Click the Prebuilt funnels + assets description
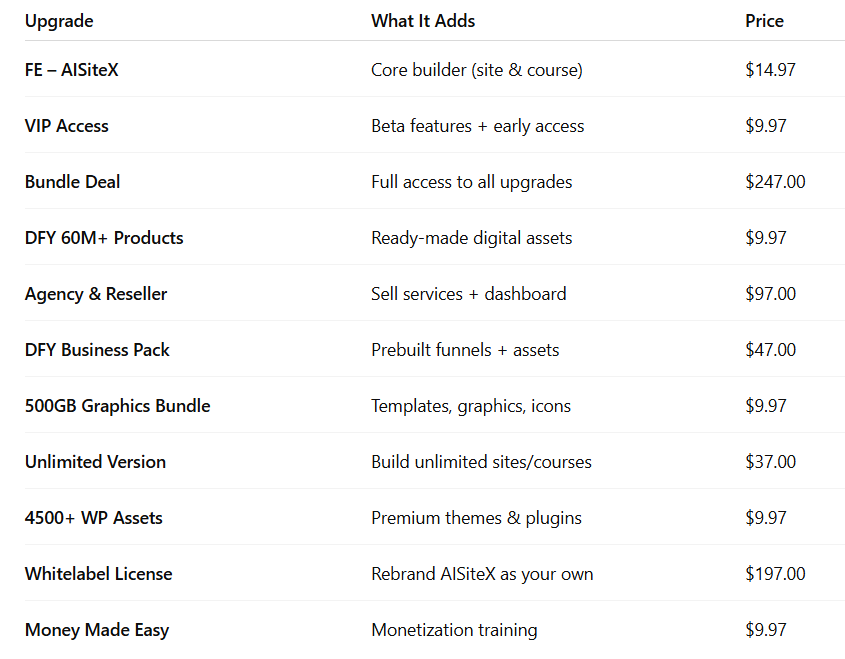Viewport: 845px width, 659px height. (465, 350)
